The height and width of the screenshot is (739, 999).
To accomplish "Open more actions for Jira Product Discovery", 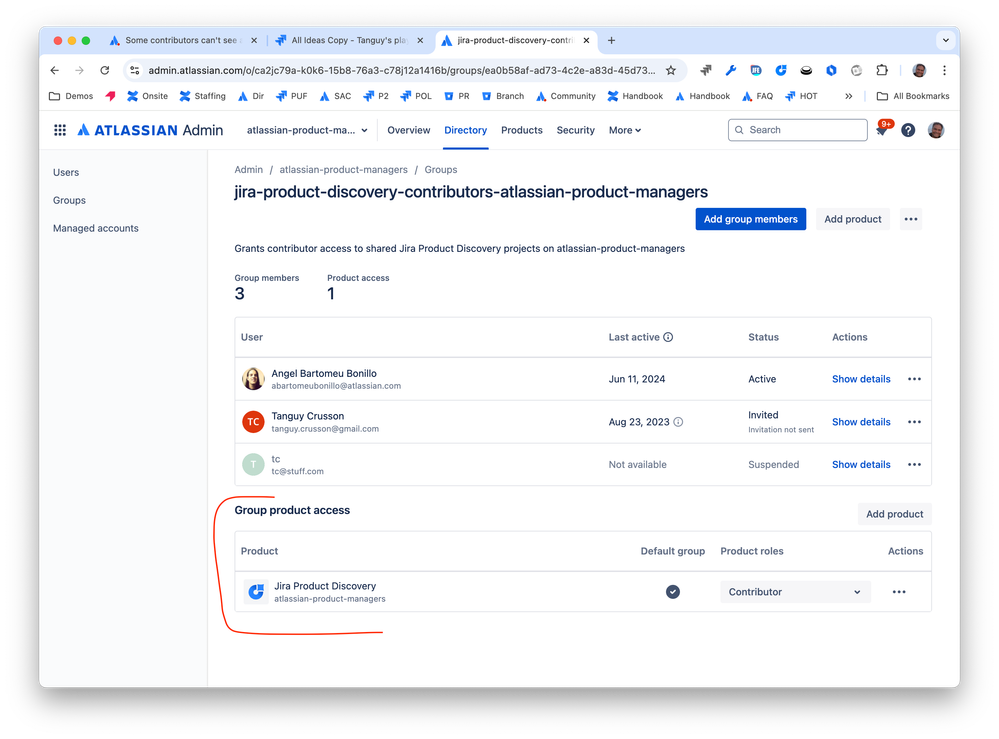I will [899, 592].
